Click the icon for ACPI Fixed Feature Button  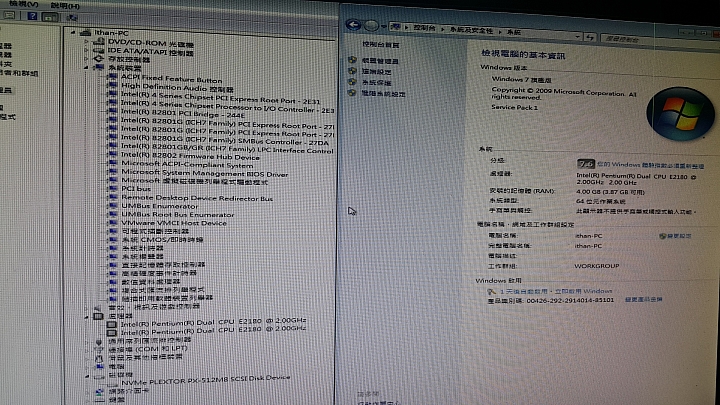112,77
